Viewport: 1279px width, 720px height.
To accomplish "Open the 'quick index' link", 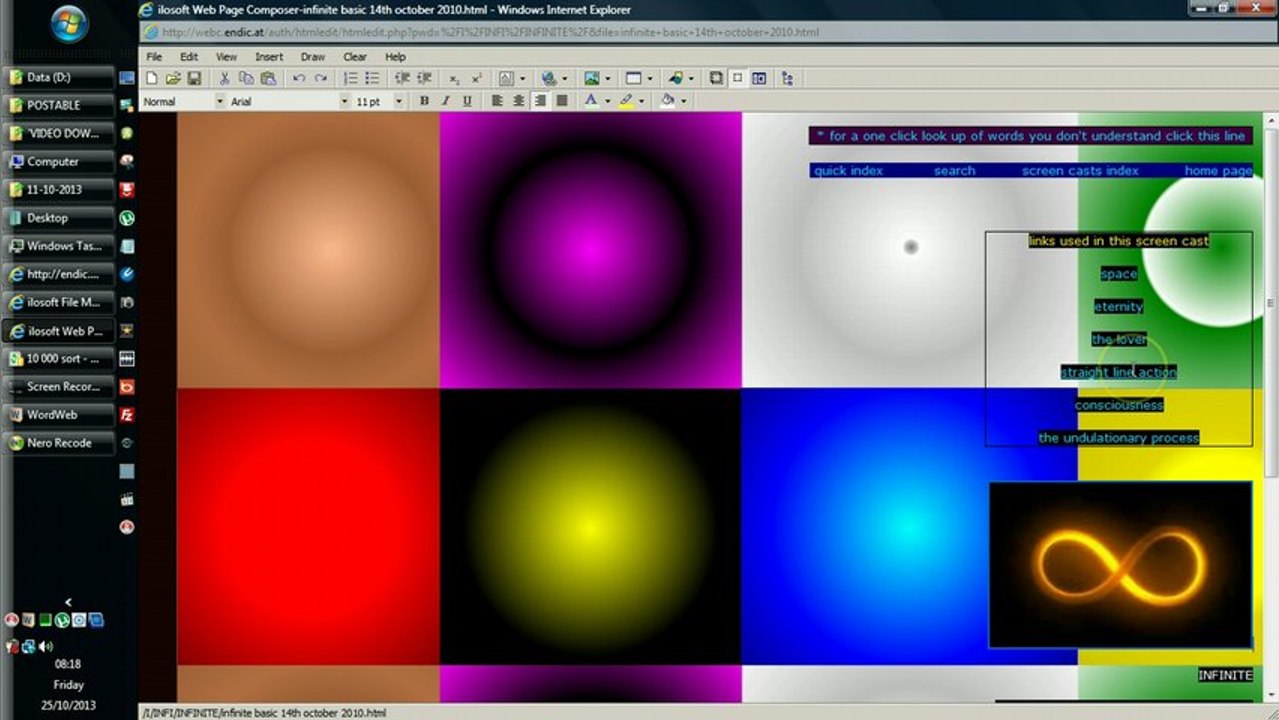I will (x=849, y=171).
